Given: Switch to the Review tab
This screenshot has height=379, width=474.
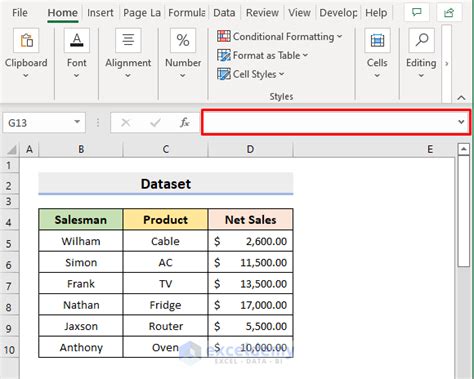Looking at the screenshot, I should pos(262,13).
